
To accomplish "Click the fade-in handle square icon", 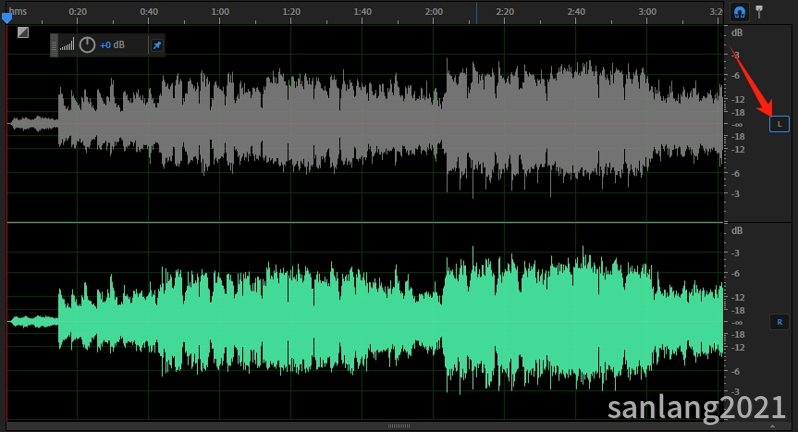I will point(23,32).
